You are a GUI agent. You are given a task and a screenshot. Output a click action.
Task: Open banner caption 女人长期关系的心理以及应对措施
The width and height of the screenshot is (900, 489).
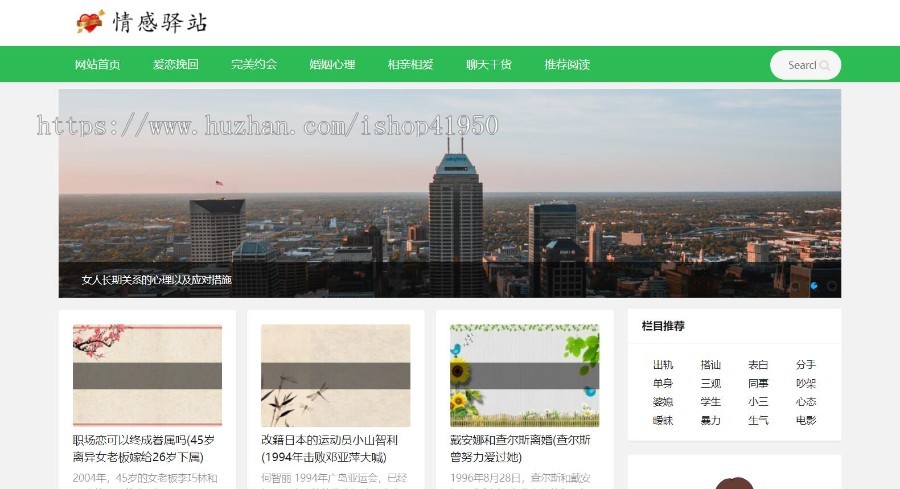pos(156,280)
